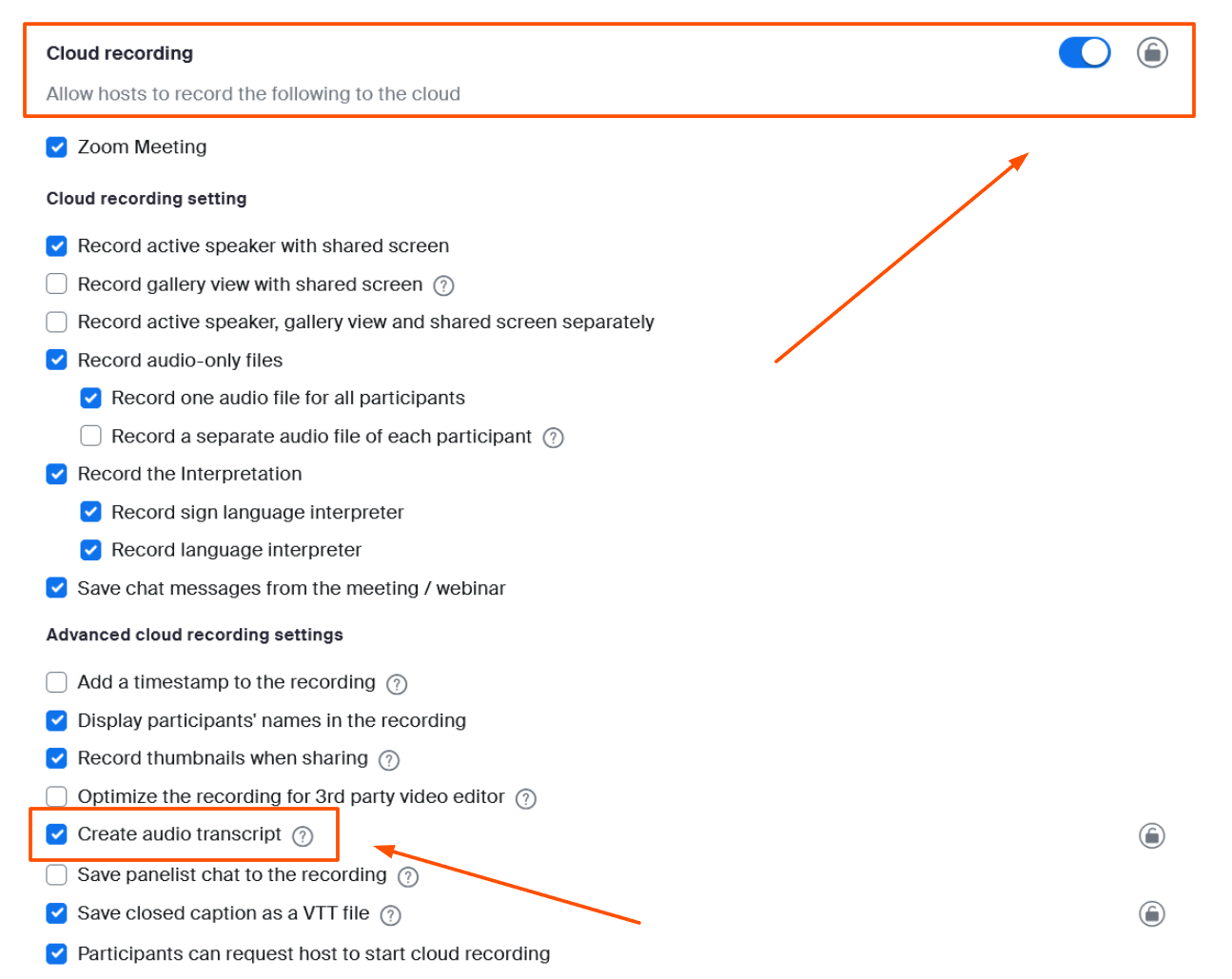The width and height of the screenshot is (1232, 979).
Task: Open help icon for Record gallery view
Action: [443, 285]
